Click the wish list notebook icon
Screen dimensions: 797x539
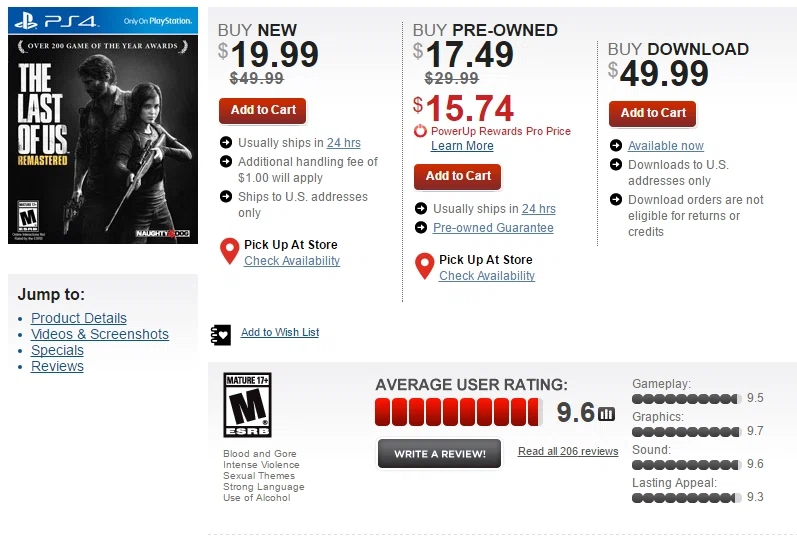(x=221, y=335)
